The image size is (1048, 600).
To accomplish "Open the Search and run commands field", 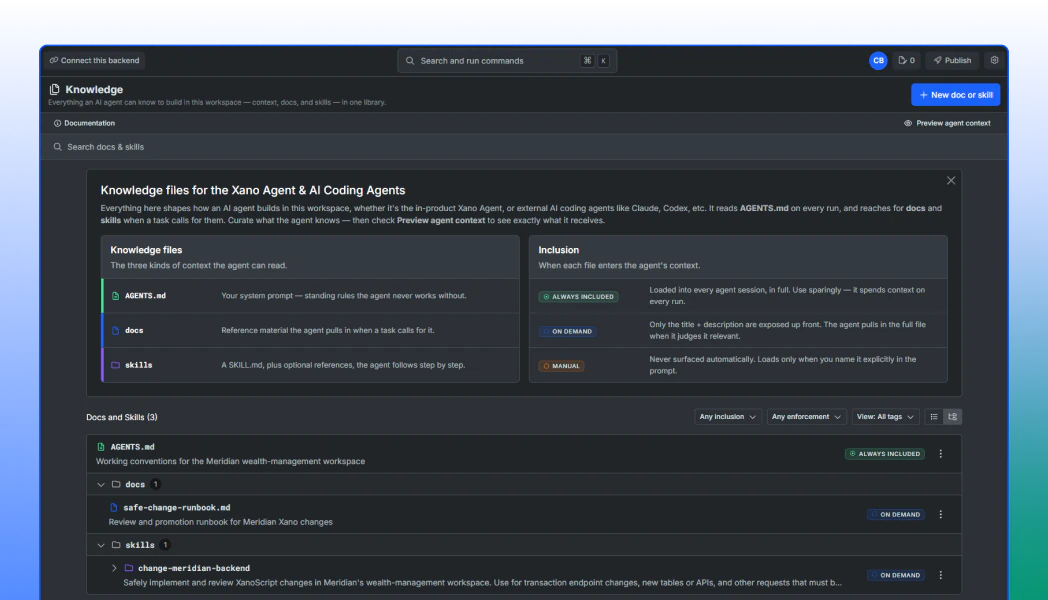I will pyautogui.click(x=507, y=61).
